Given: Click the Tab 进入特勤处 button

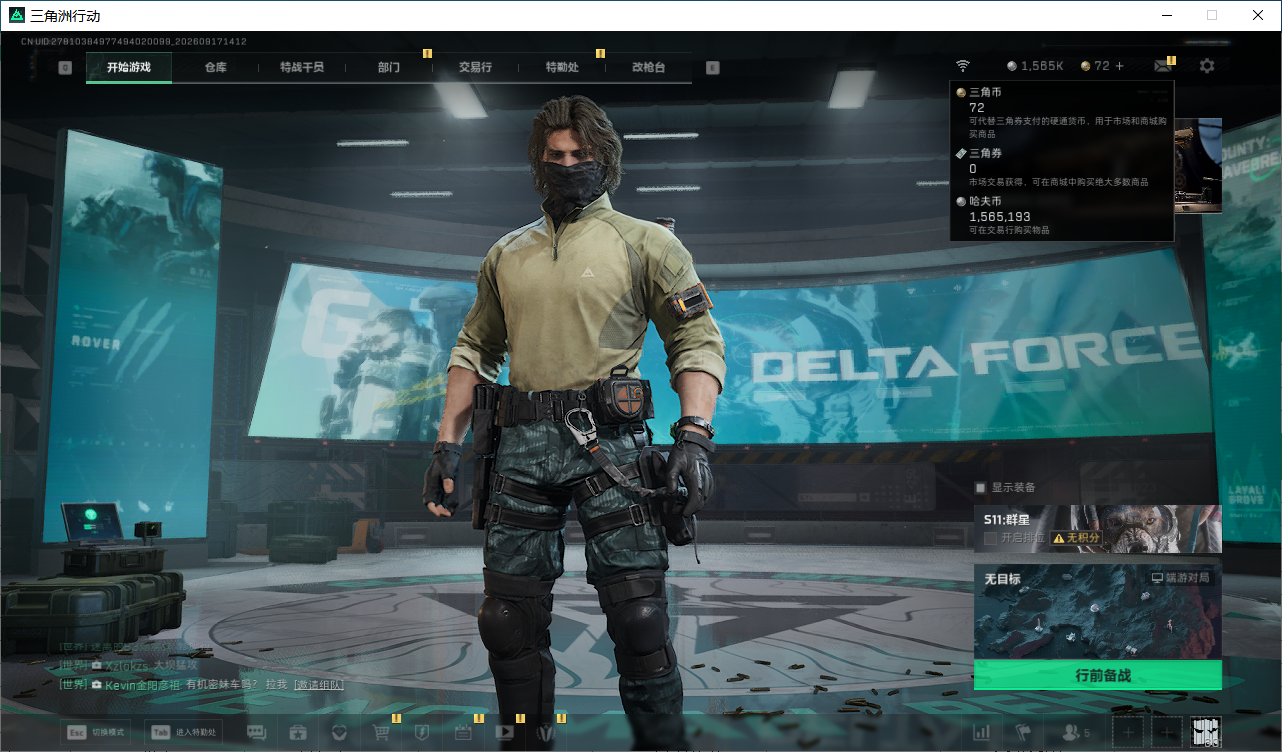Looking at the screenshot, I should coord(183,732).
